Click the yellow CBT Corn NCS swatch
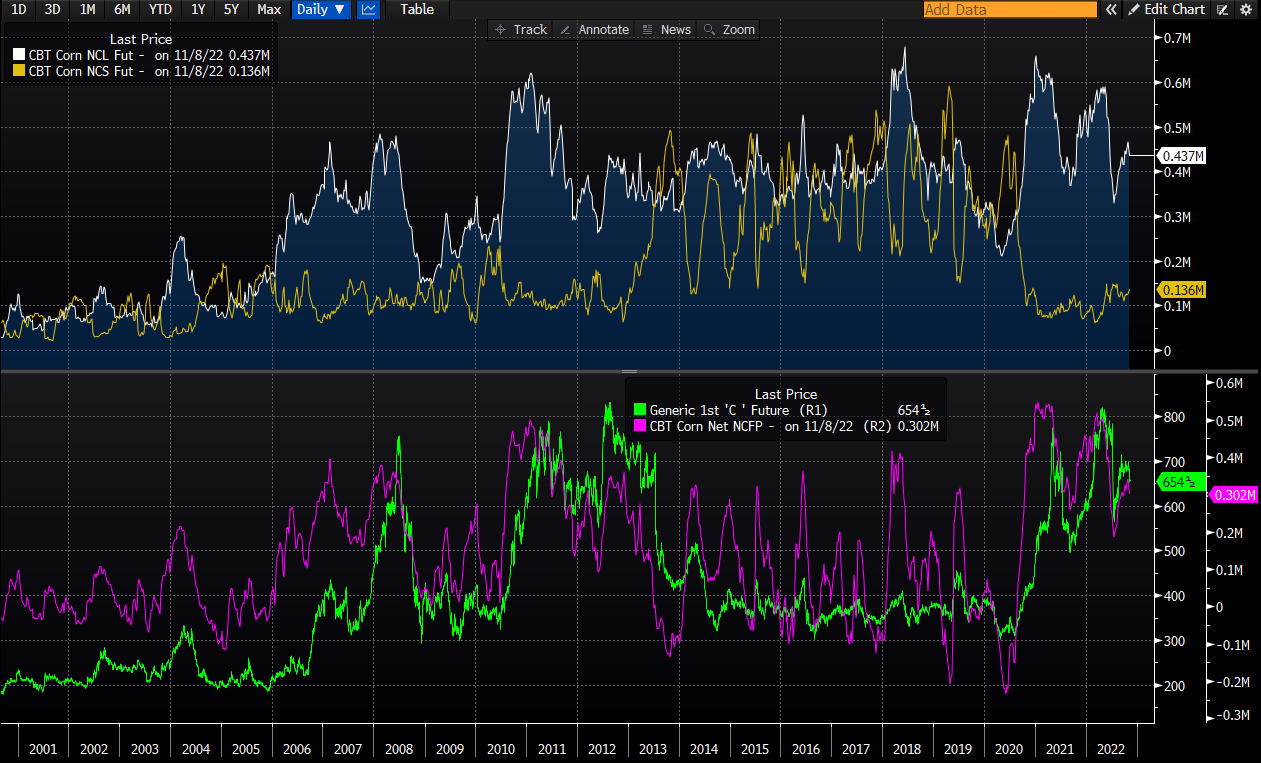The image size is (1261, 763). (19, 71)
